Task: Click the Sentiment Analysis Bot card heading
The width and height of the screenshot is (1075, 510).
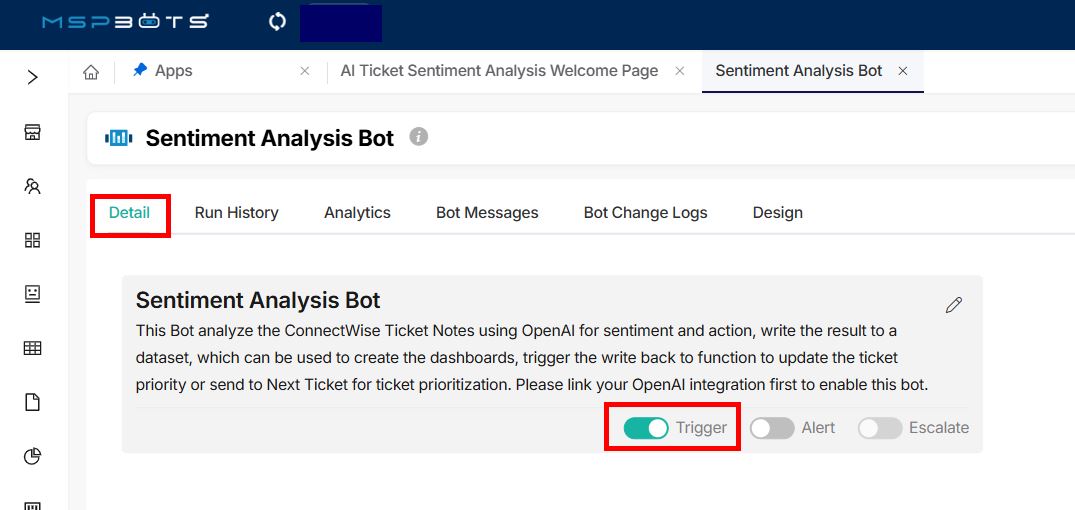Action: click(x=258, y=300)
